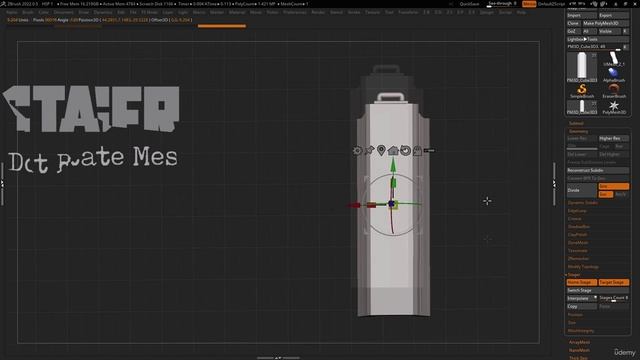Click Reconstruct Subdiv button
The height and width of the screenshot is (360, 640).
coord(598,170)
